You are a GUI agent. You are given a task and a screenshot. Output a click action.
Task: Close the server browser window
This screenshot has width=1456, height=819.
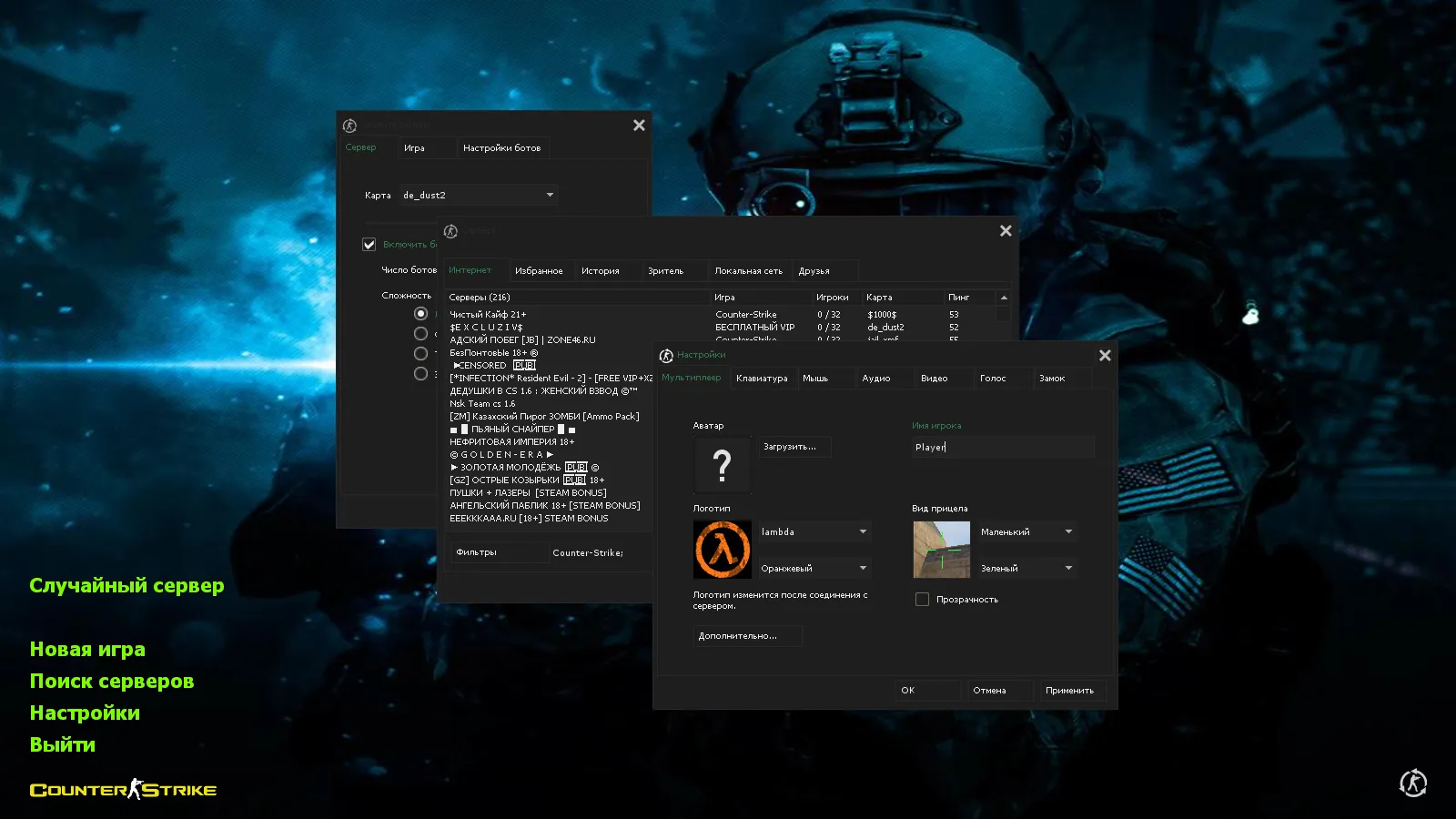1006,231
